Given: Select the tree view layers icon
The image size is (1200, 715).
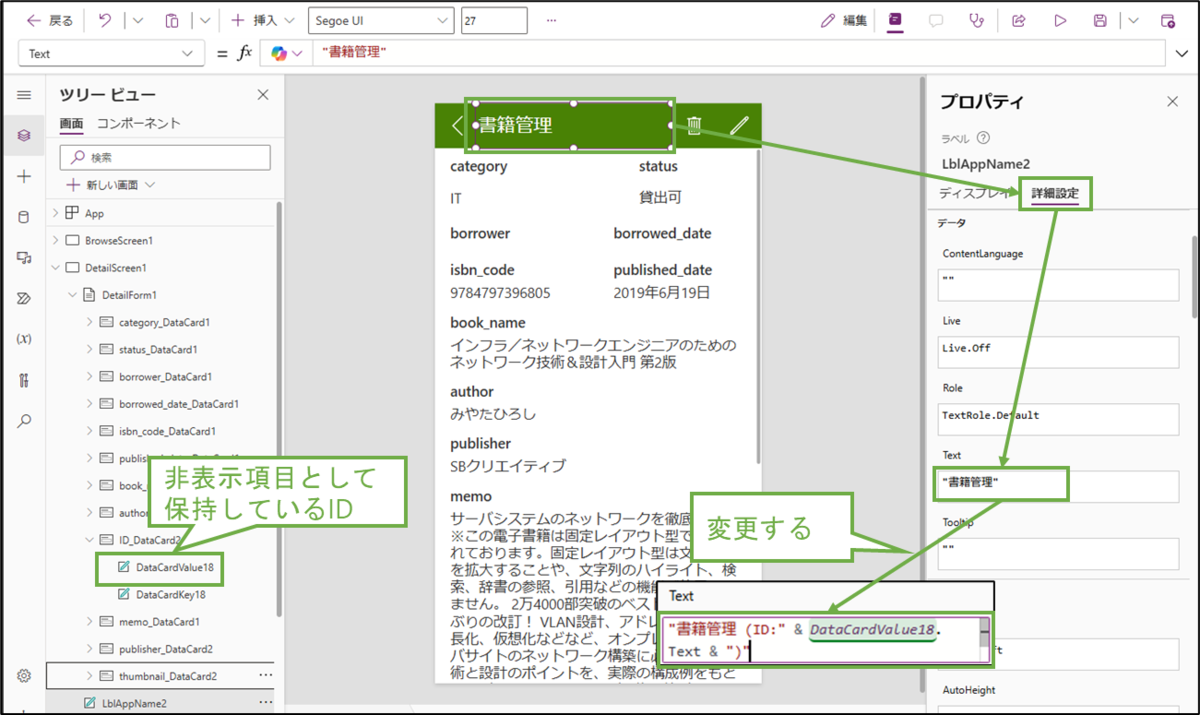Looking at the screenshot, I should point(24,135).
